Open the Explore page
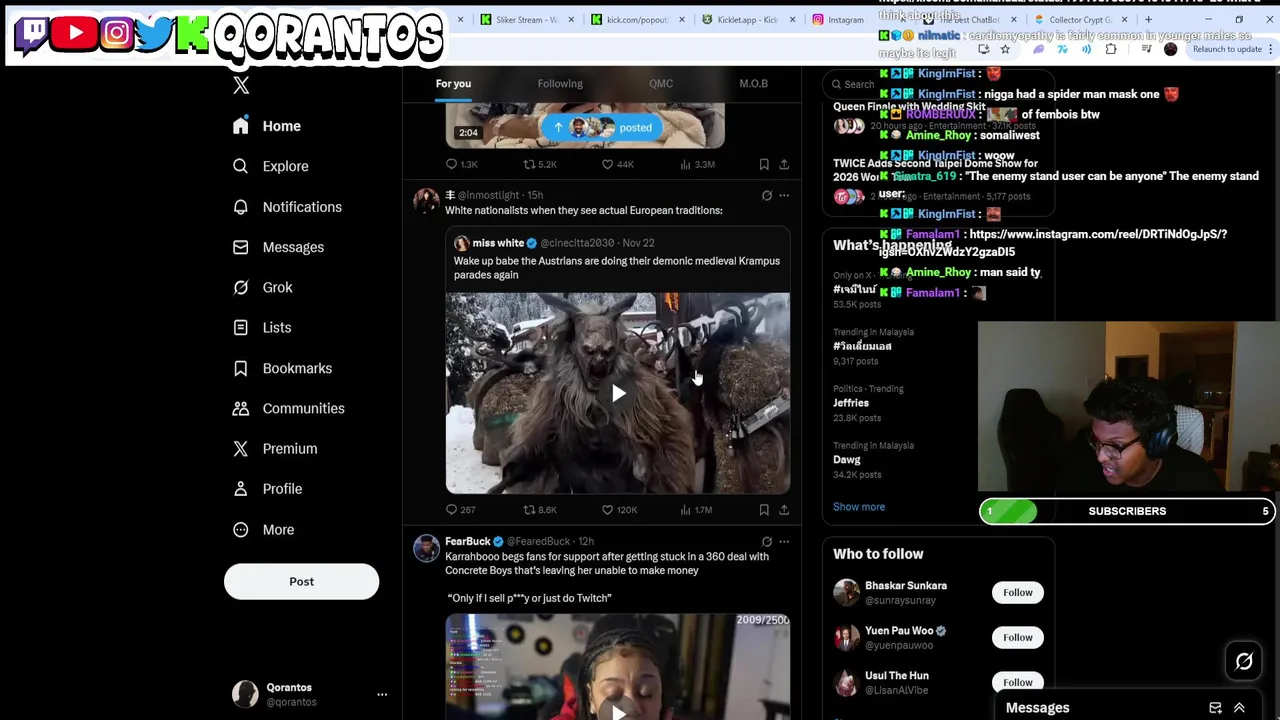 271,166
